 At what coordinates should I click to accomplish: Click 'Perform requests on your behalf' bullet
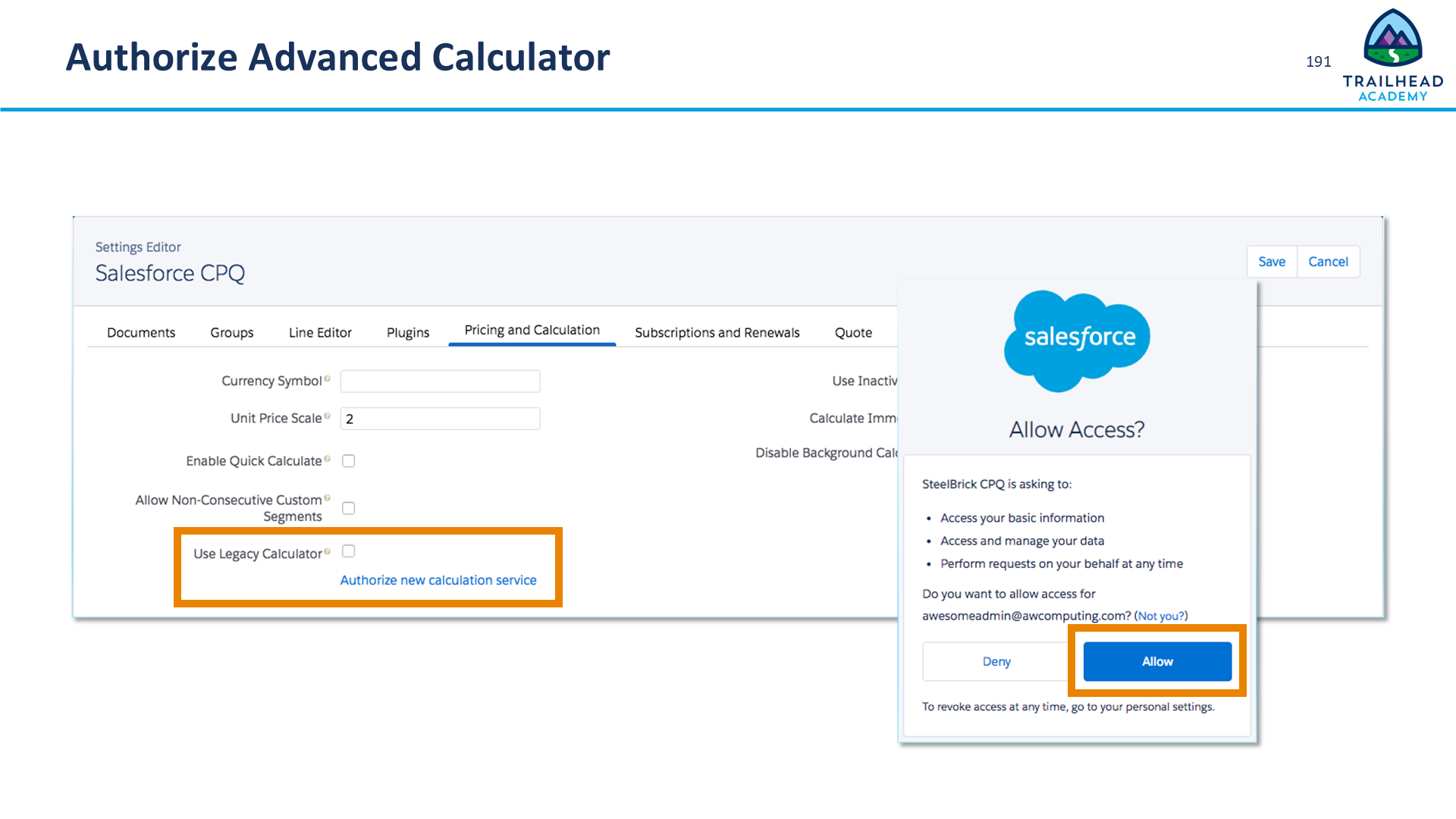click(x=1062, y=563)
